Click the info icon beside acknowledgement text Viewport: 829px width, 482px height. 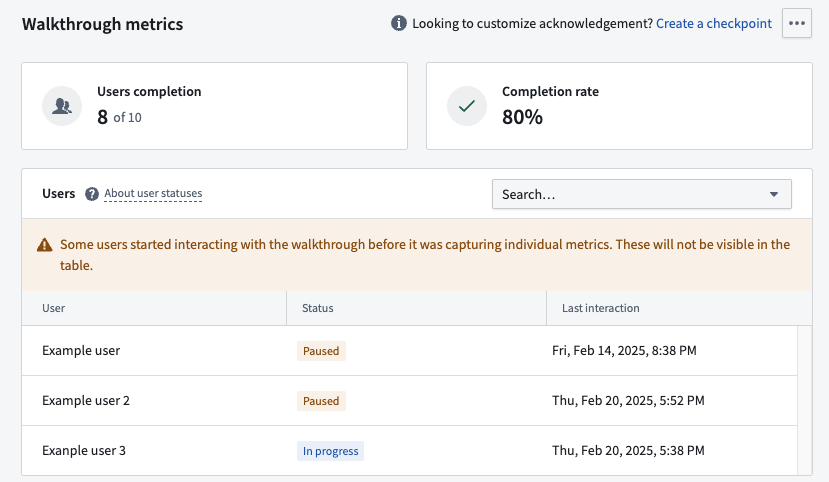pos(399,23)
